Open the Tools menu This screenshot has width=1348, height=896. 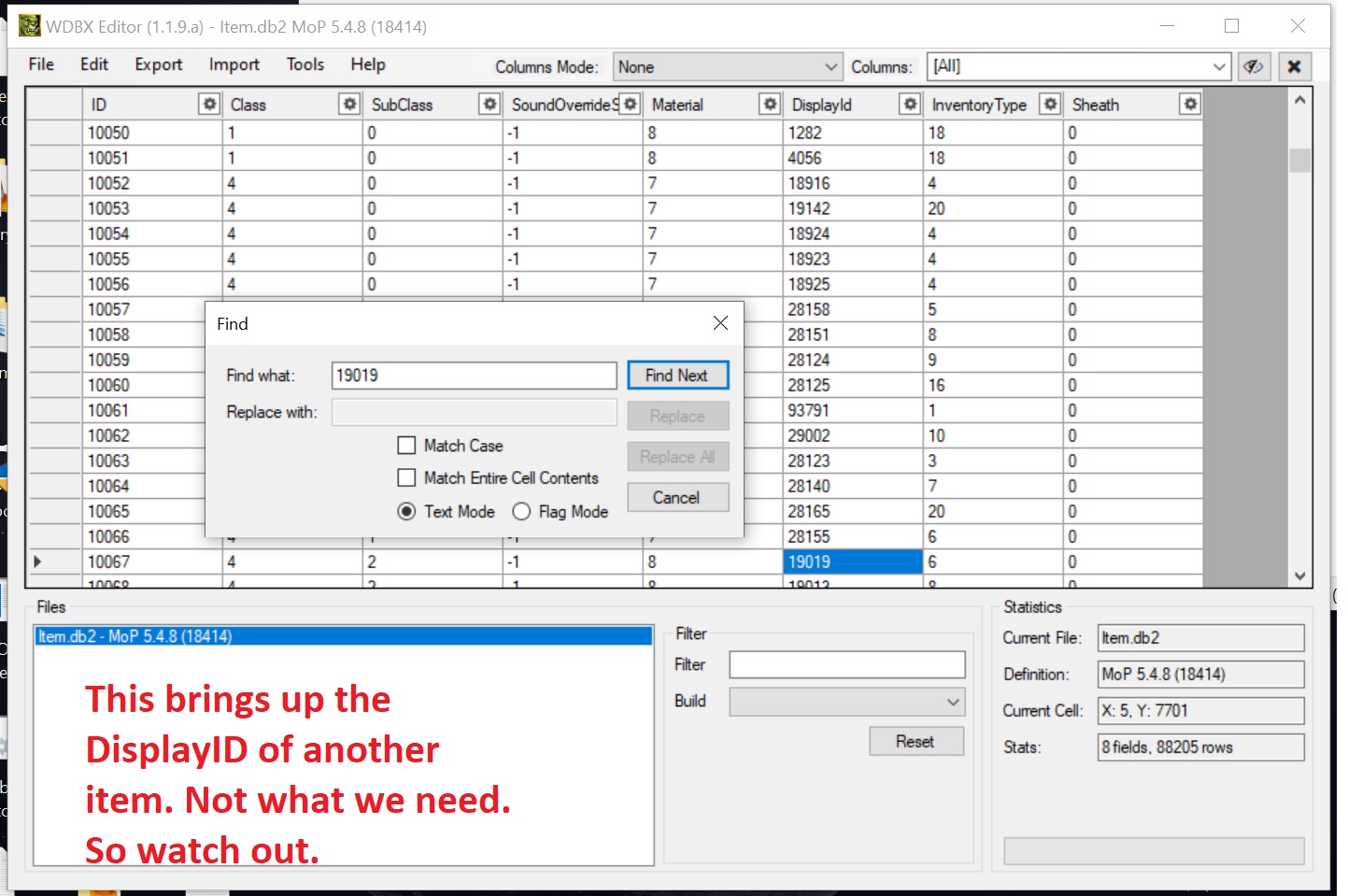pyautogui.click(x=305, y=64)
